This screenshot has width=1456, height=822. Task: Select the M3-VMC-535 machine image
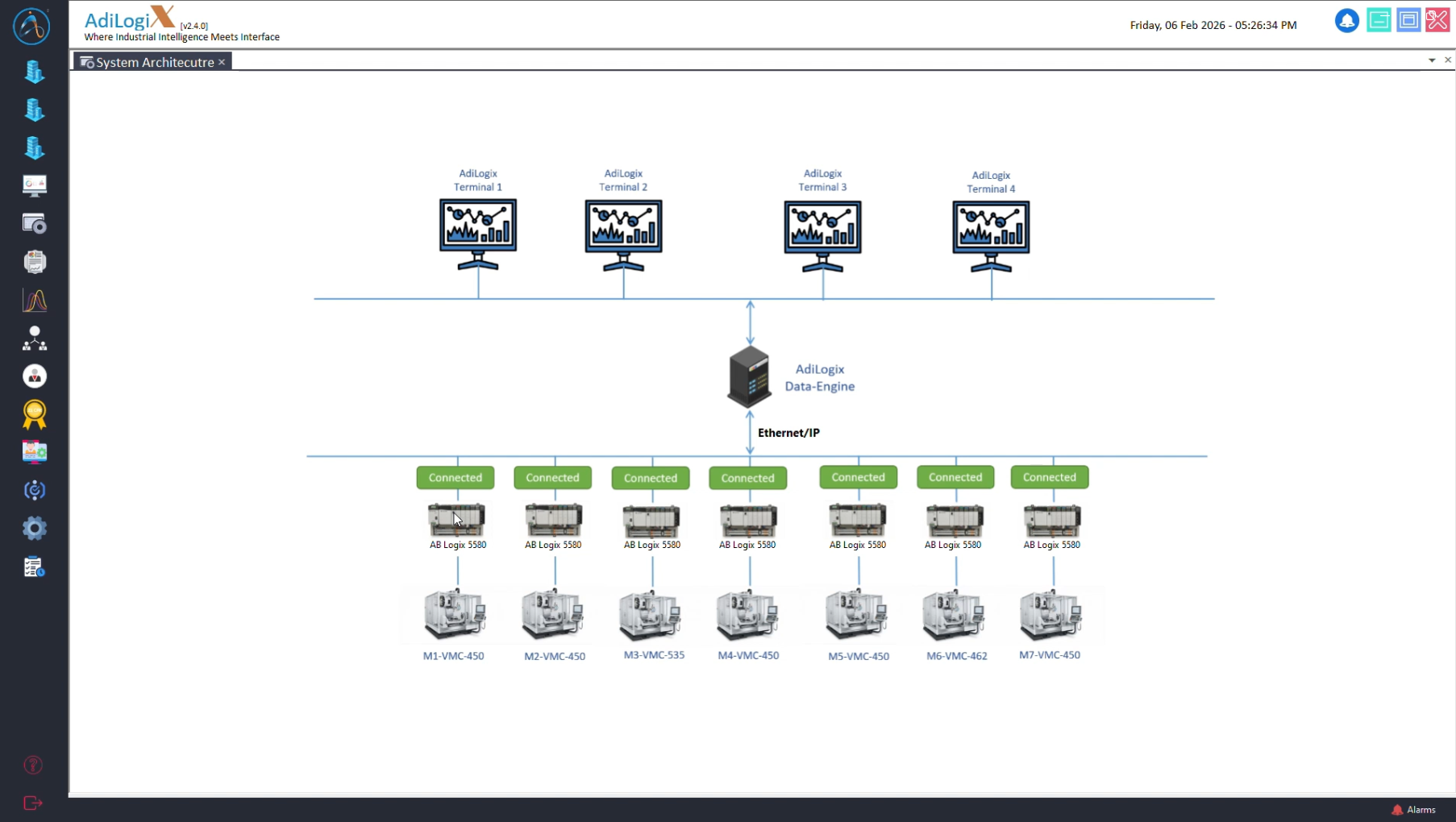click(651, 616)
